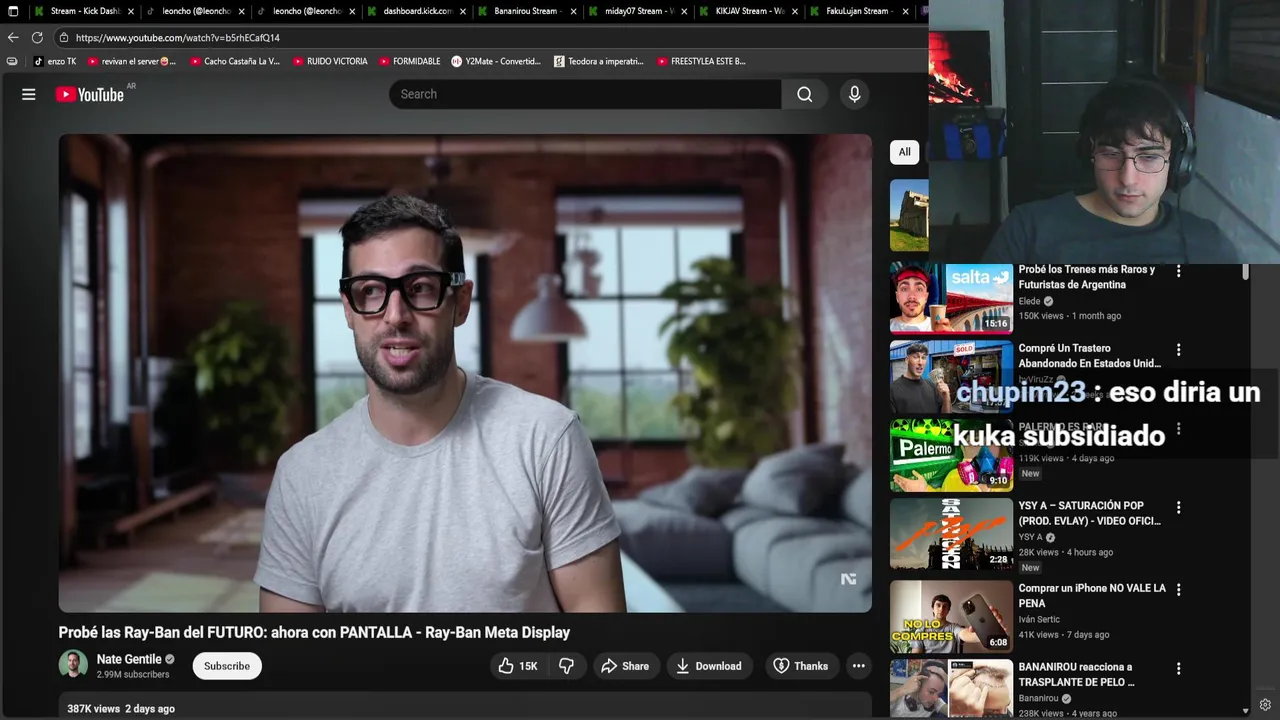The height and width of the screenshot is (720, 1280).
Task: Open the YouTube guide hamburger menu
Action: coord(29,94)
